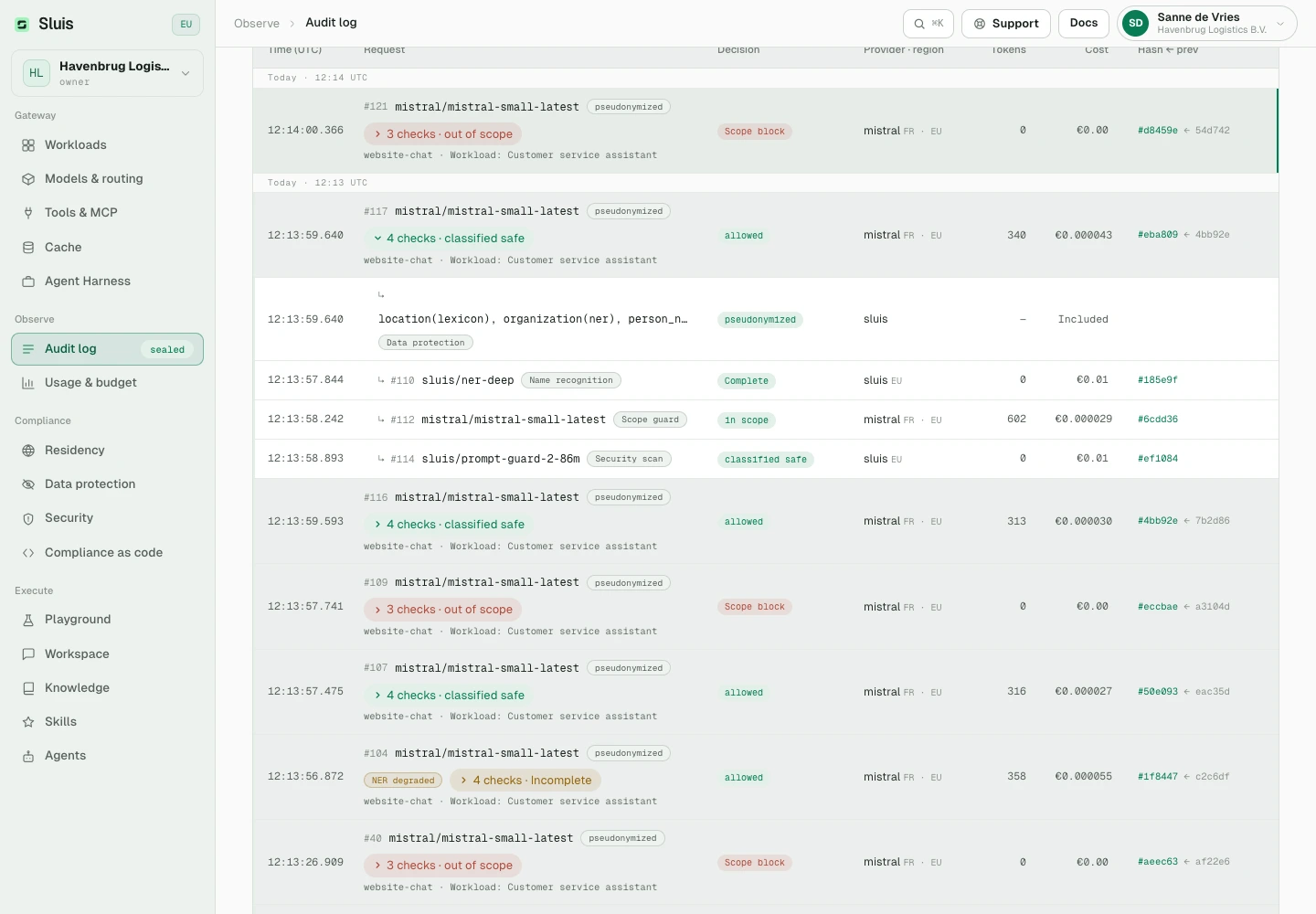
Task: Open the Security page
Action: 107,518
